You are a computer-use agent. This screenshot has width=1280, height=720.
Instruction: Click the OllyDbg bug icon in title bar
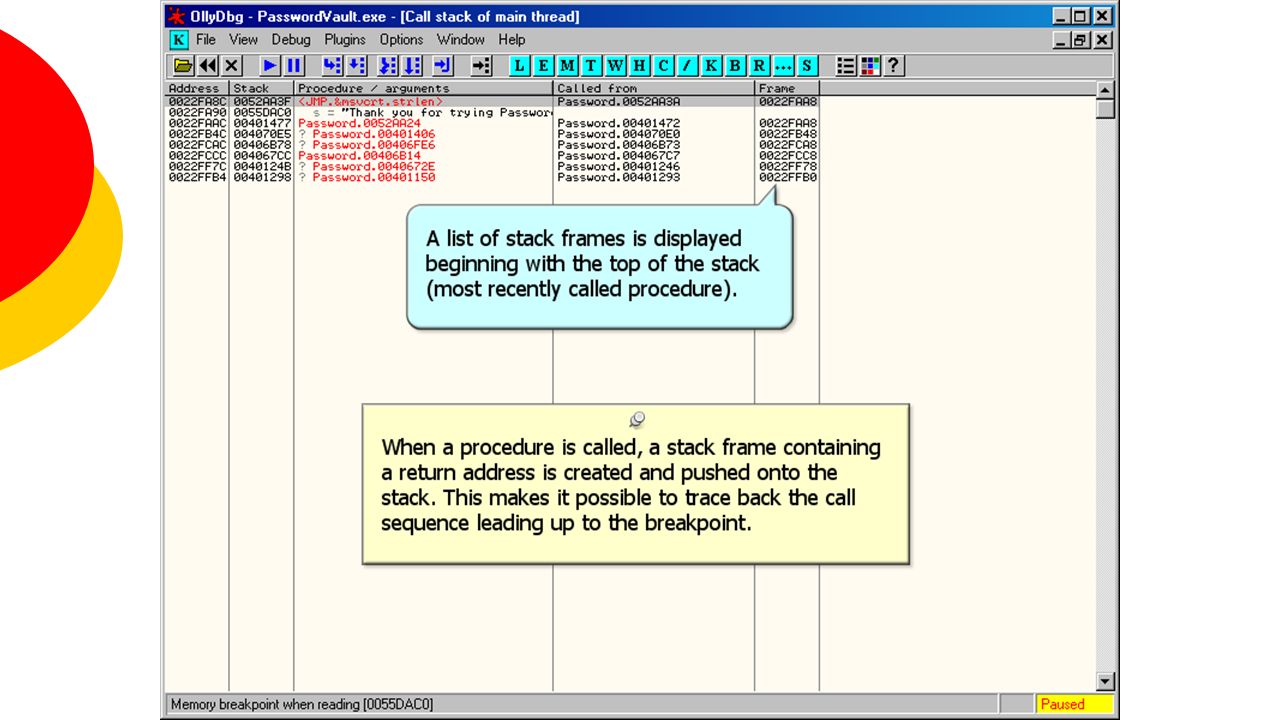click(177, 16)
